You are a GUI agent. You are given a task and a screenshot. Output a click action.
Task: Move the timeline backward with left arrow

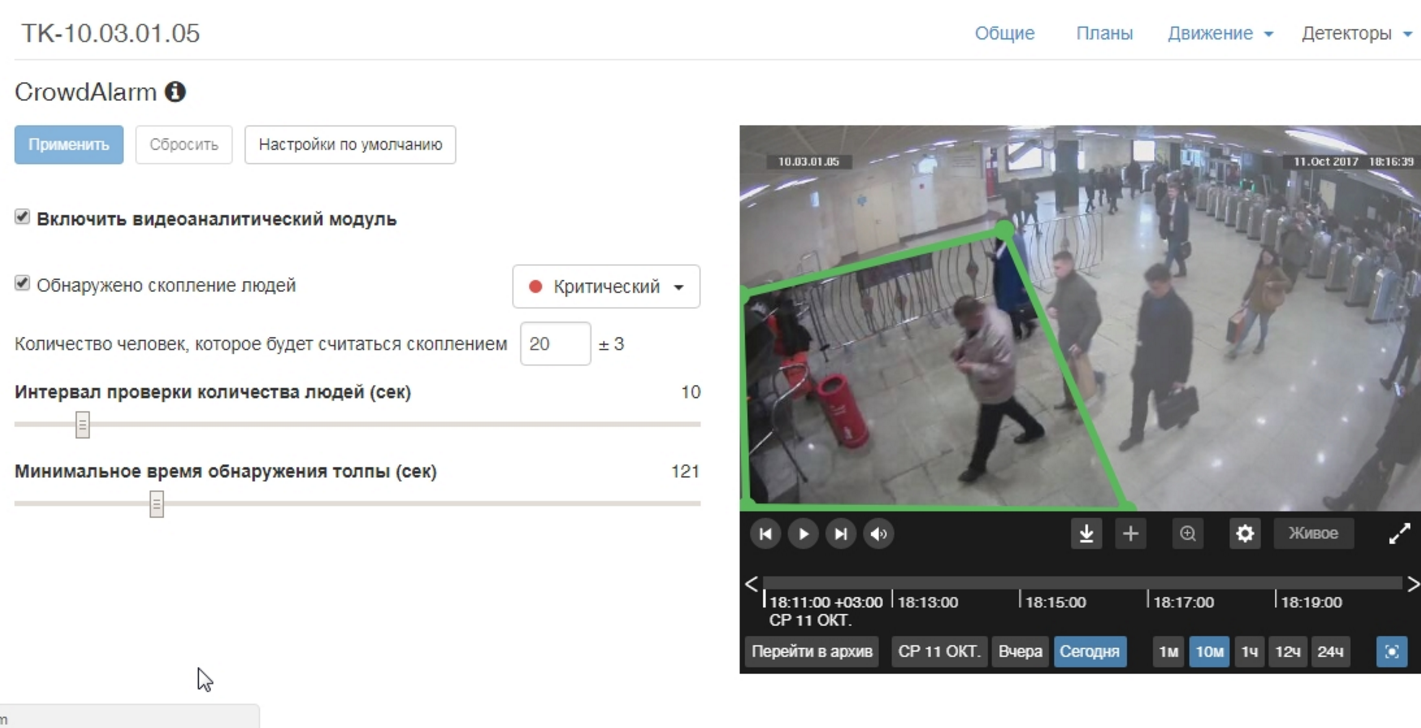point(751,584)
